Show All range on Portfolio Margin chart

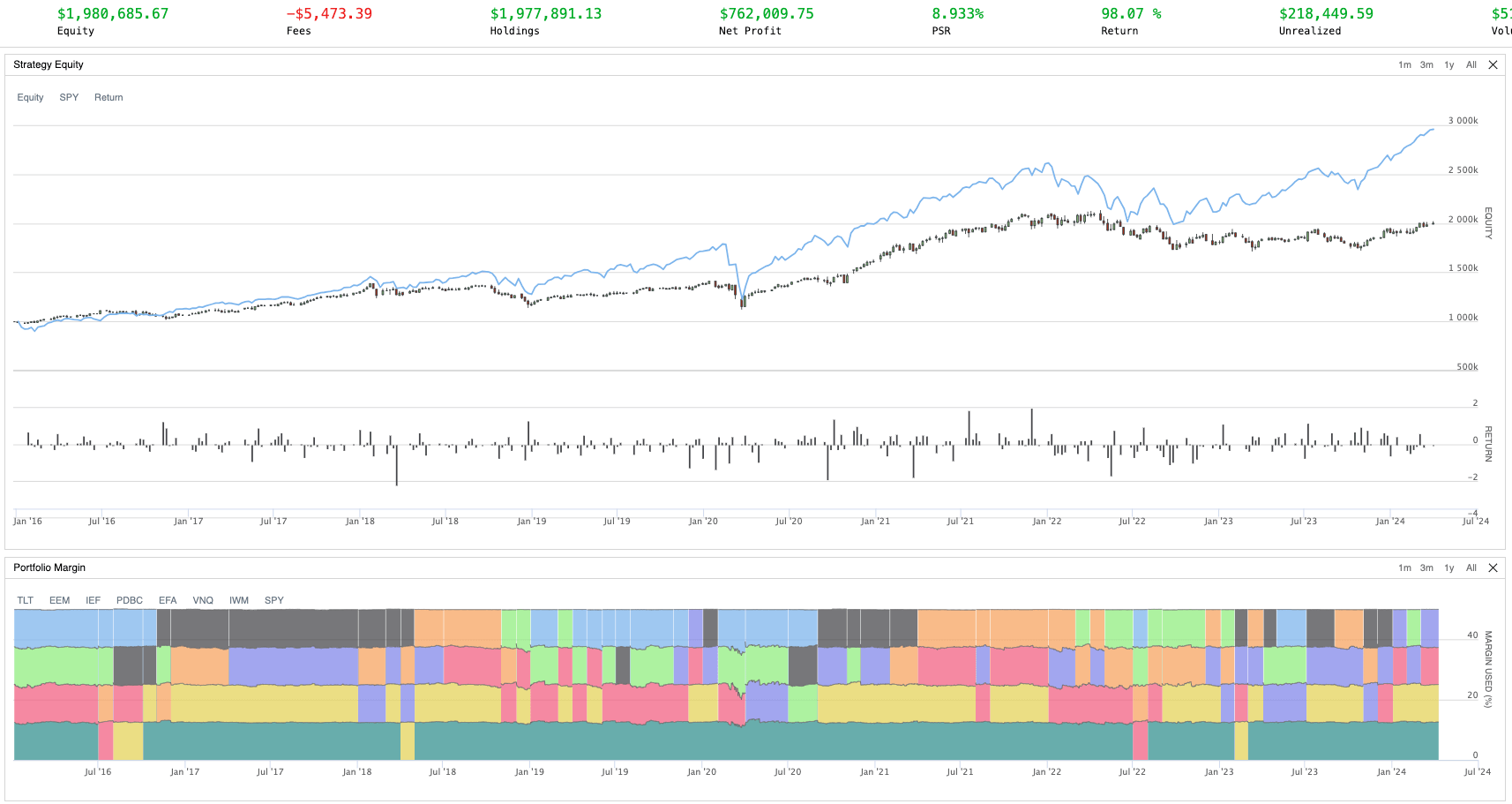pyautogui.click(x=1471, y=567)
